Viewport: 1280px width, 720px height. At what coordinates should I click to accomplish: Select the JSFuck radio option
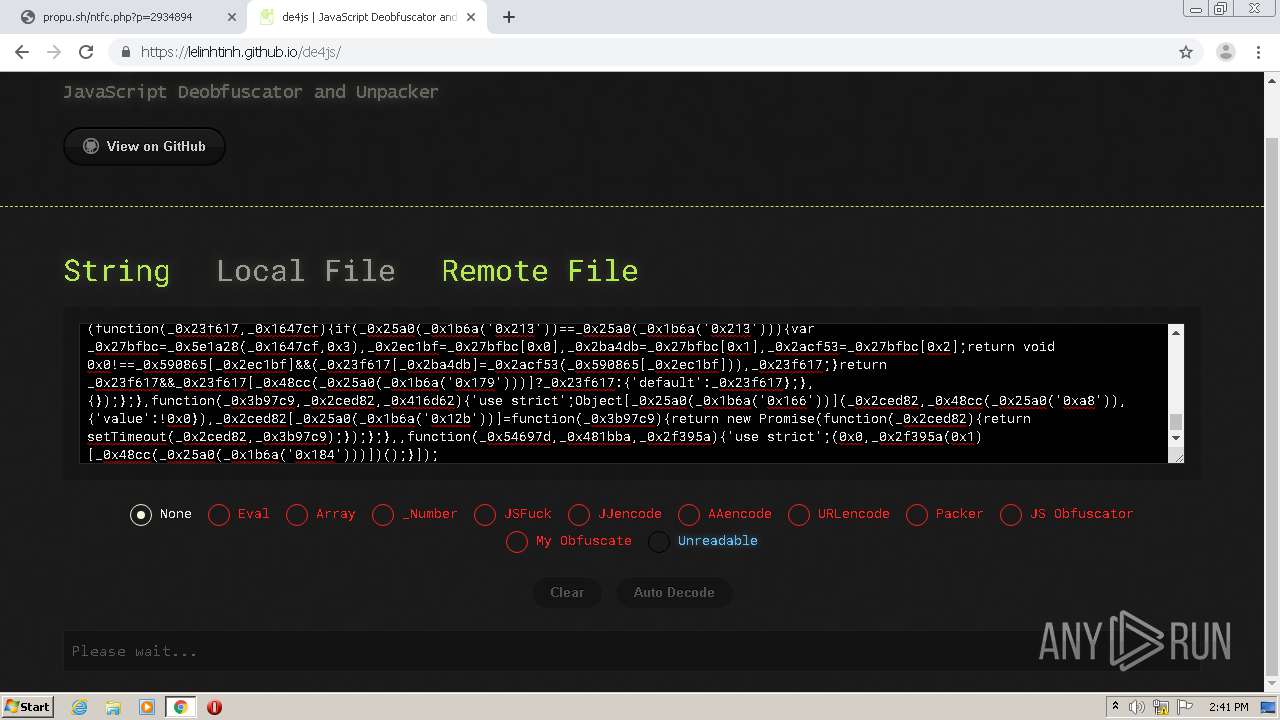(485, 514)
